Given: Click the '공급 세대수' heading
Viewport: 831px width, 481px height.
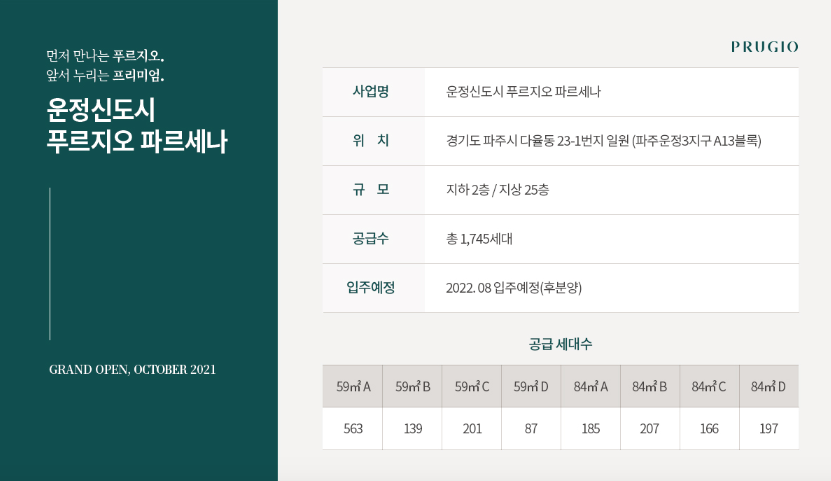Looking at the screenshot, I should tap(560, 344).
